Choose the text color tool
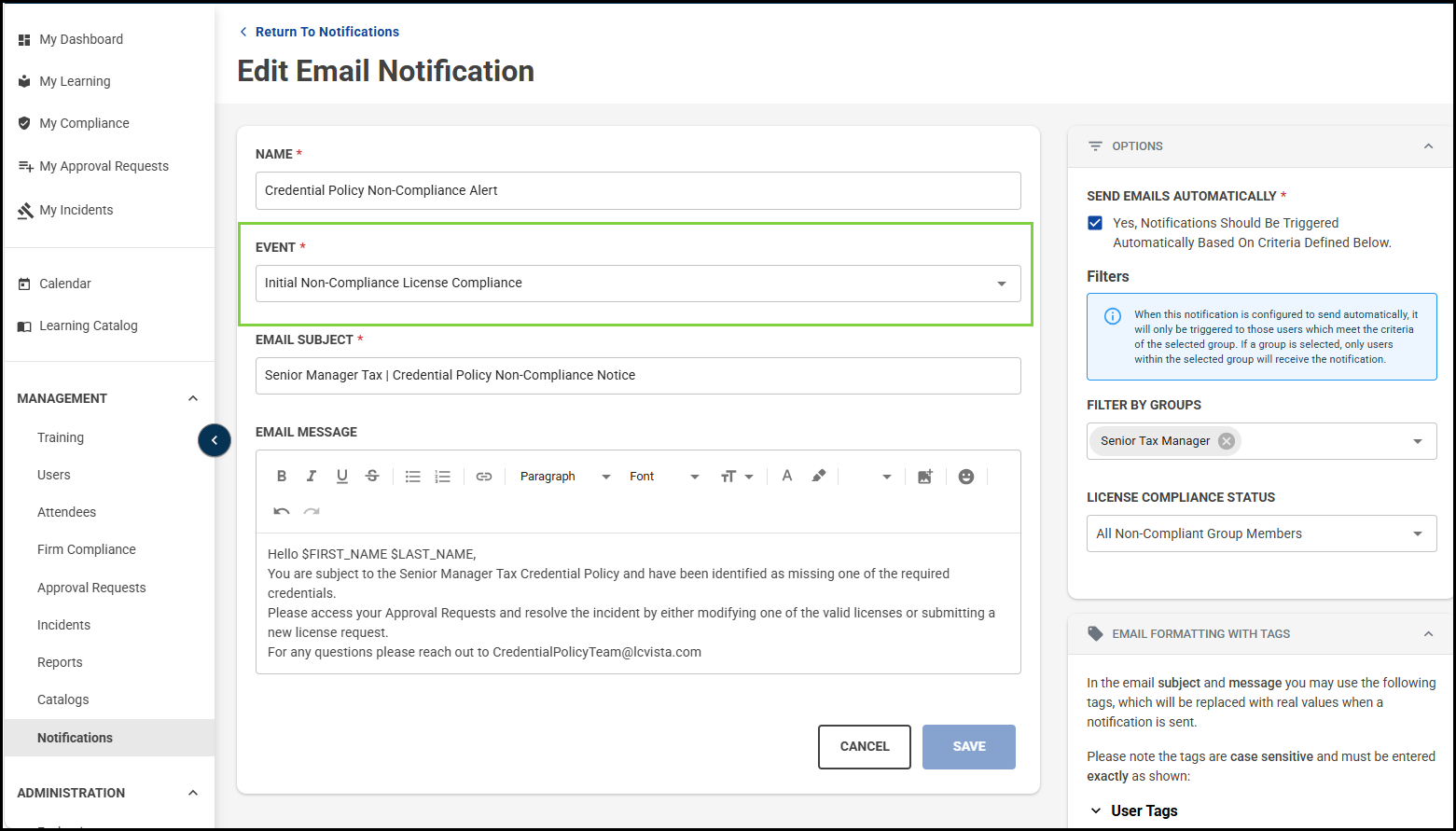Screen dimensions: 1456x831 point(787,477)
